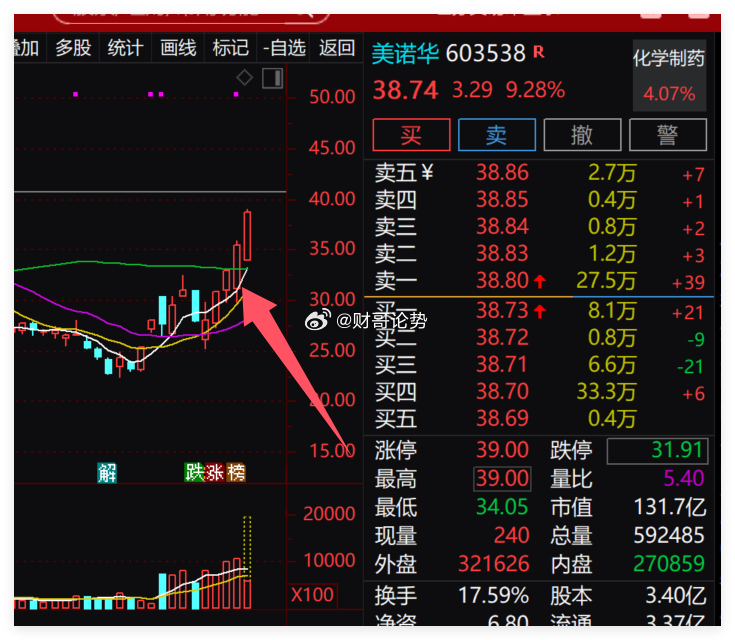
Task: Click the red 买 buy button
Action: pyautogui.click(x=411, y=135)
